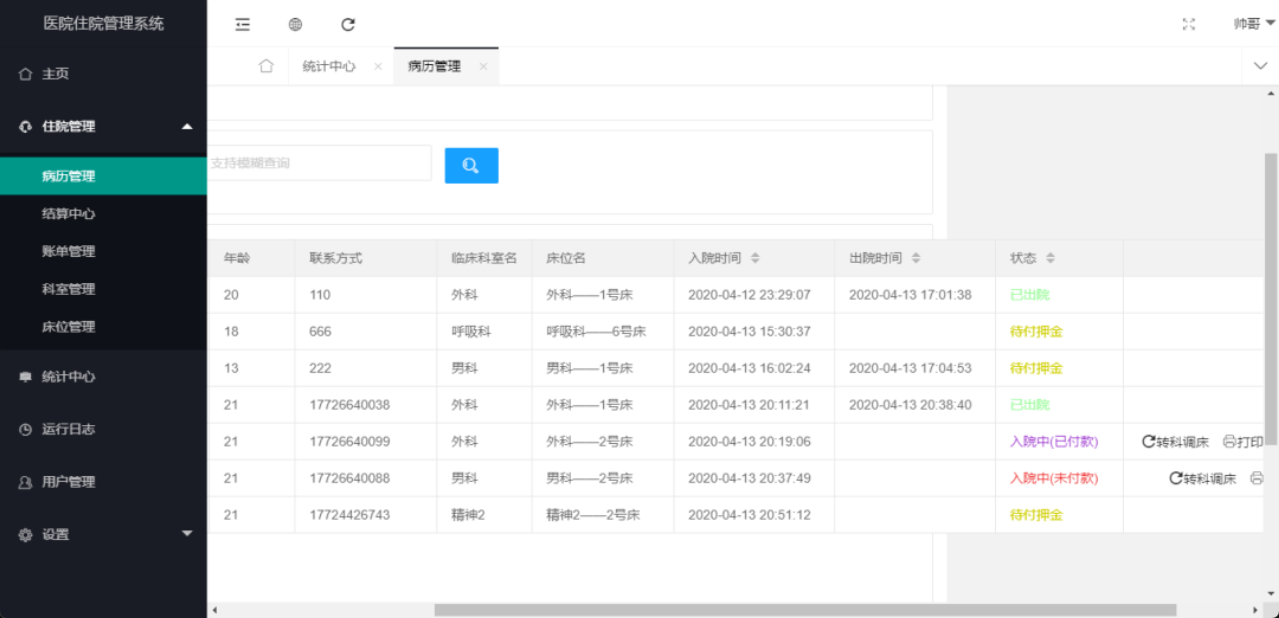Sort by 出院时间 column arrows

click(x=916, y=258)
